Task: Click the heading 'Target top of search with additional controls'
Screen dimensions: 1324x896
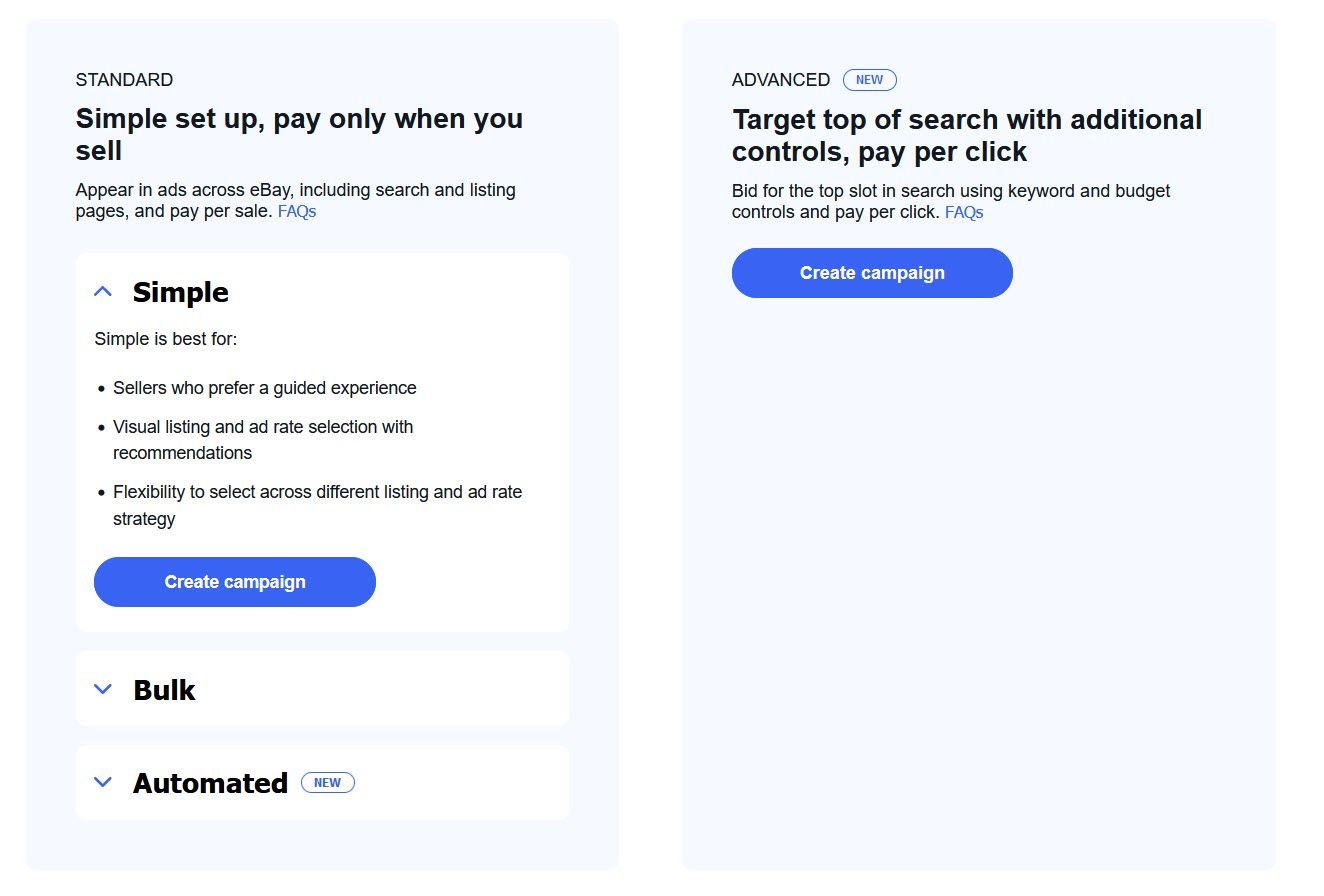Action: 966,135
